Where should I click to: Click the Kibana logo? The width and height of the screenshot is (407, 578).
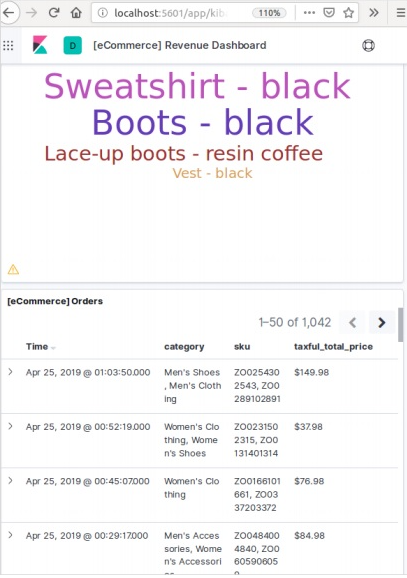[x=40, y=45]
